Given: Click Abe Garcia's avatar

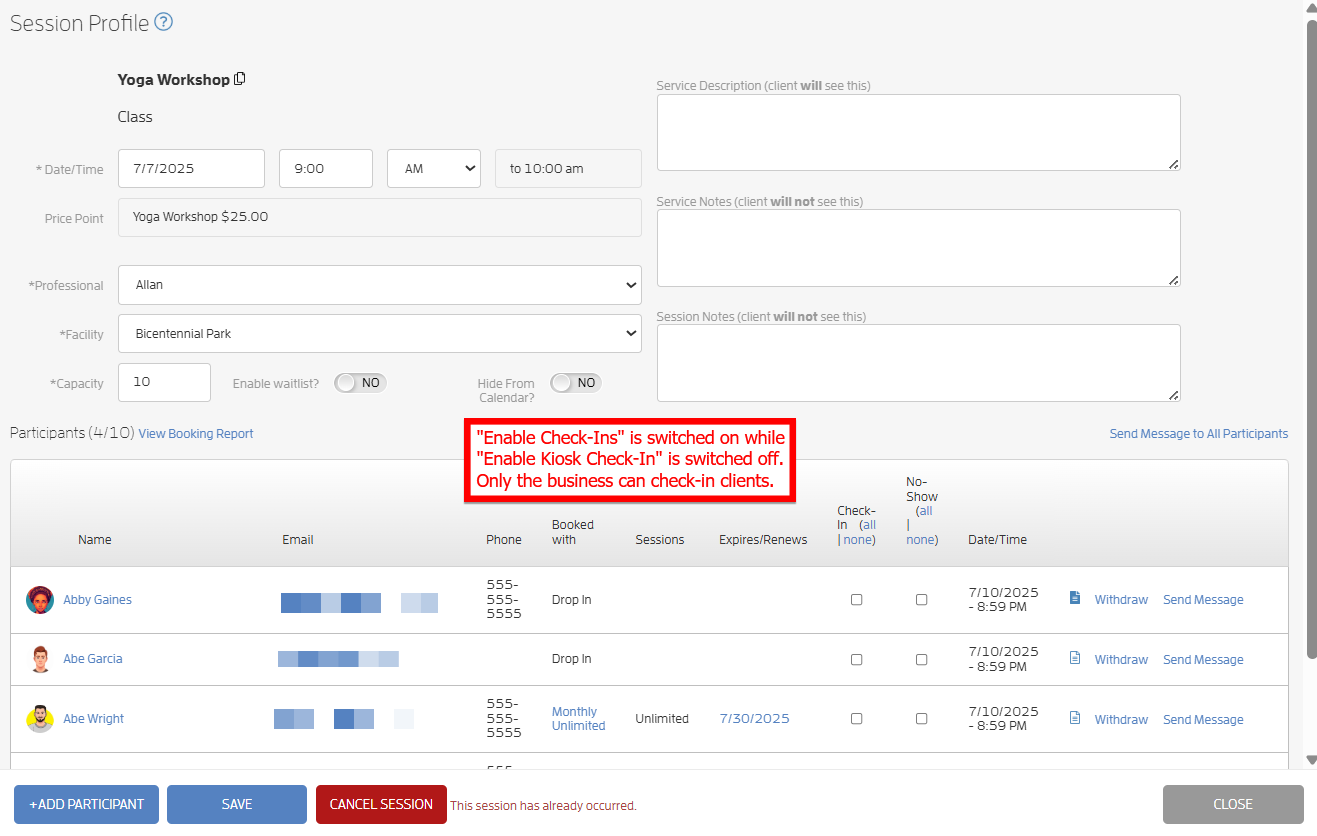Looking at the screenshot, I should click(40, 659).
